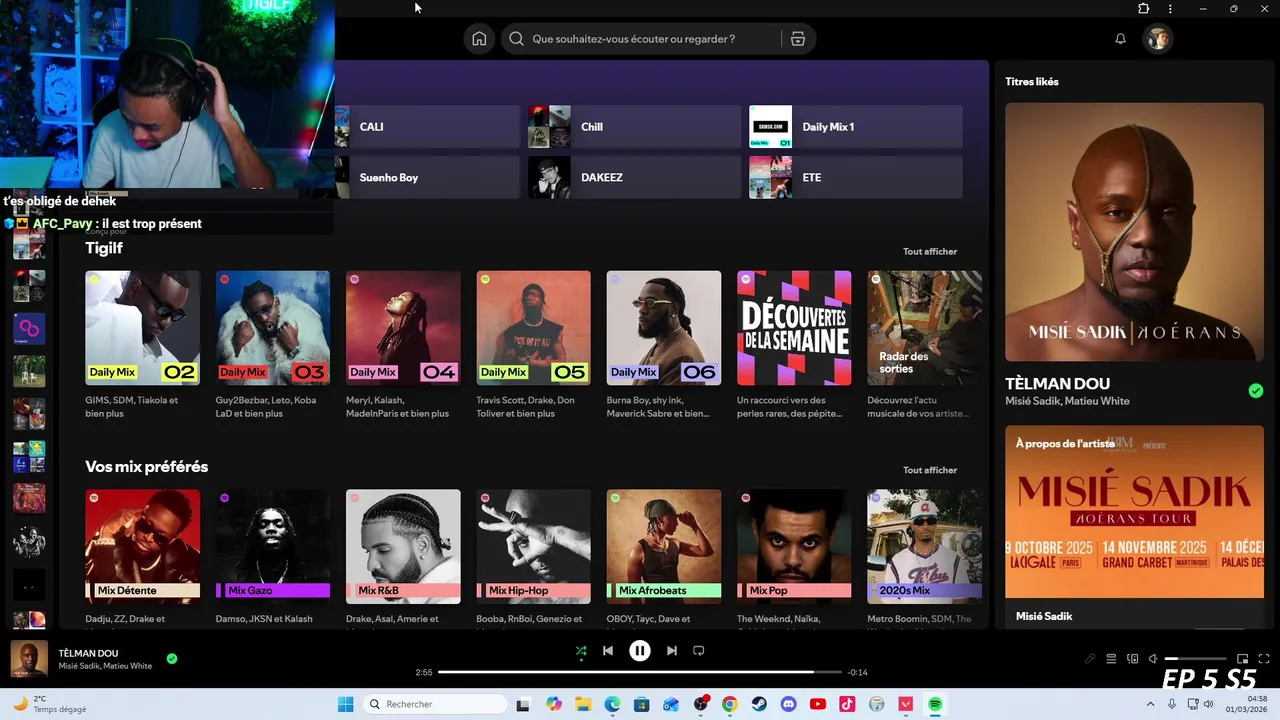Adjust the Spotify volume slider
1280x720 pixels.
[1195, 659]
